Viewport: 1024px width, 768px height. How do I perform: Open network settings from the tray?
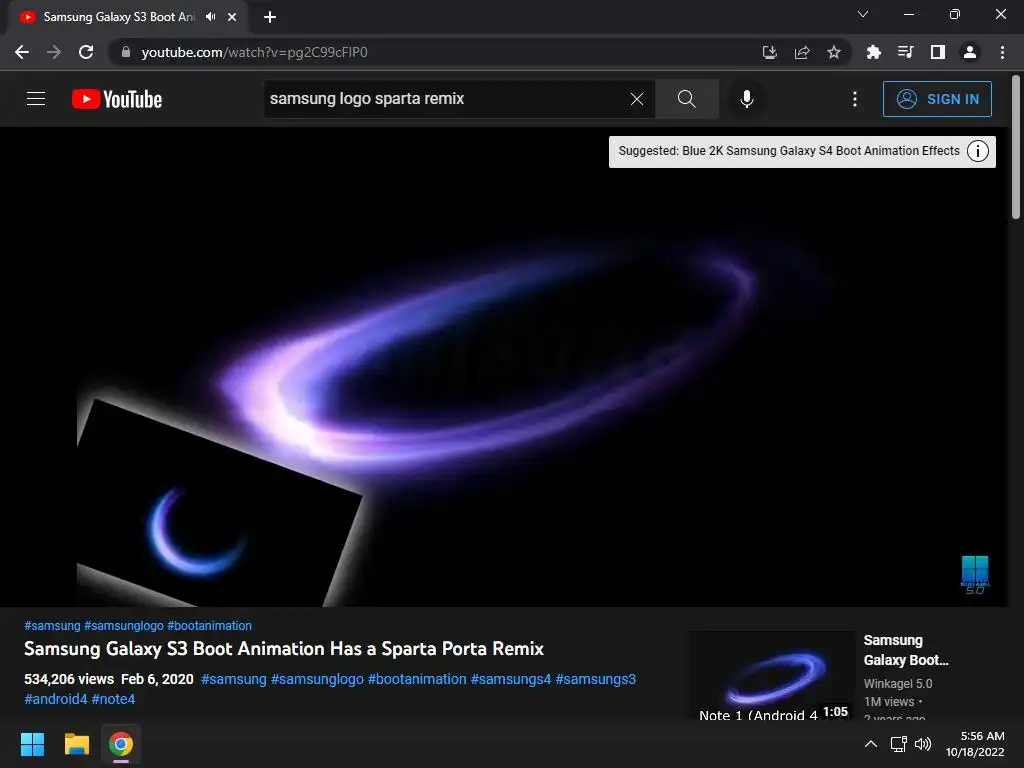pos(899,744)
